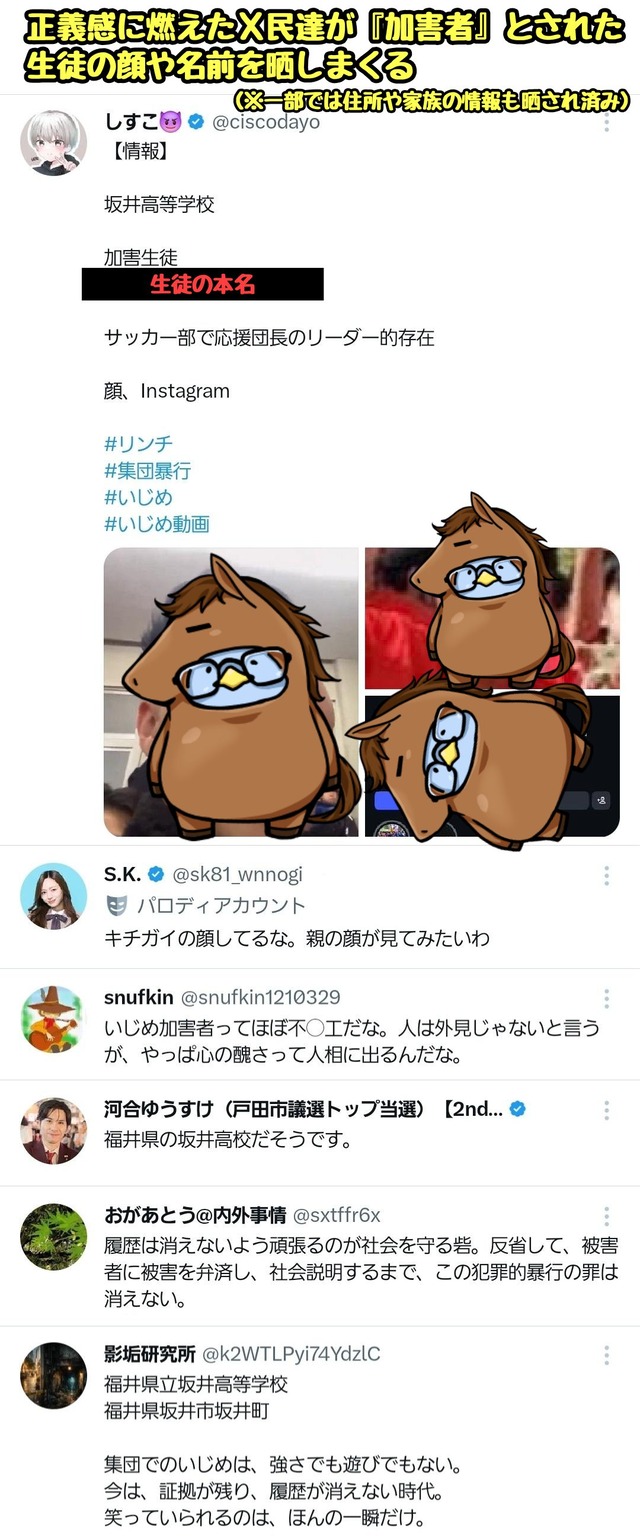This screenshot has height=1536, width=640.
Task: Open more options on 河合ゆうすけ's reply
Action: point(606,1110)
